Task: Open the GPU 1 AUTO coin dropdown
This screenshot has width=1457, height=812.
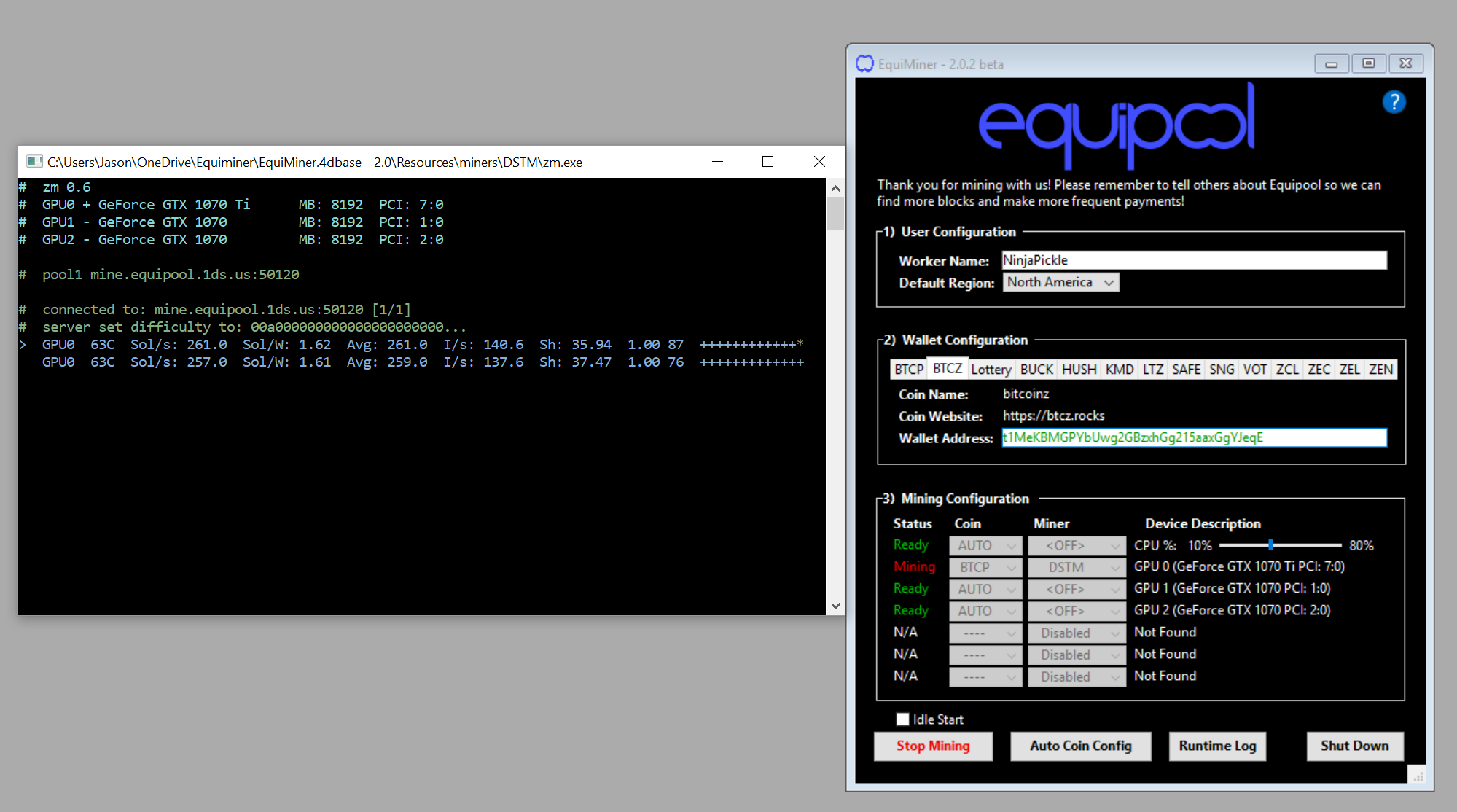Action: pyautogui.click(x=985, y=589)
